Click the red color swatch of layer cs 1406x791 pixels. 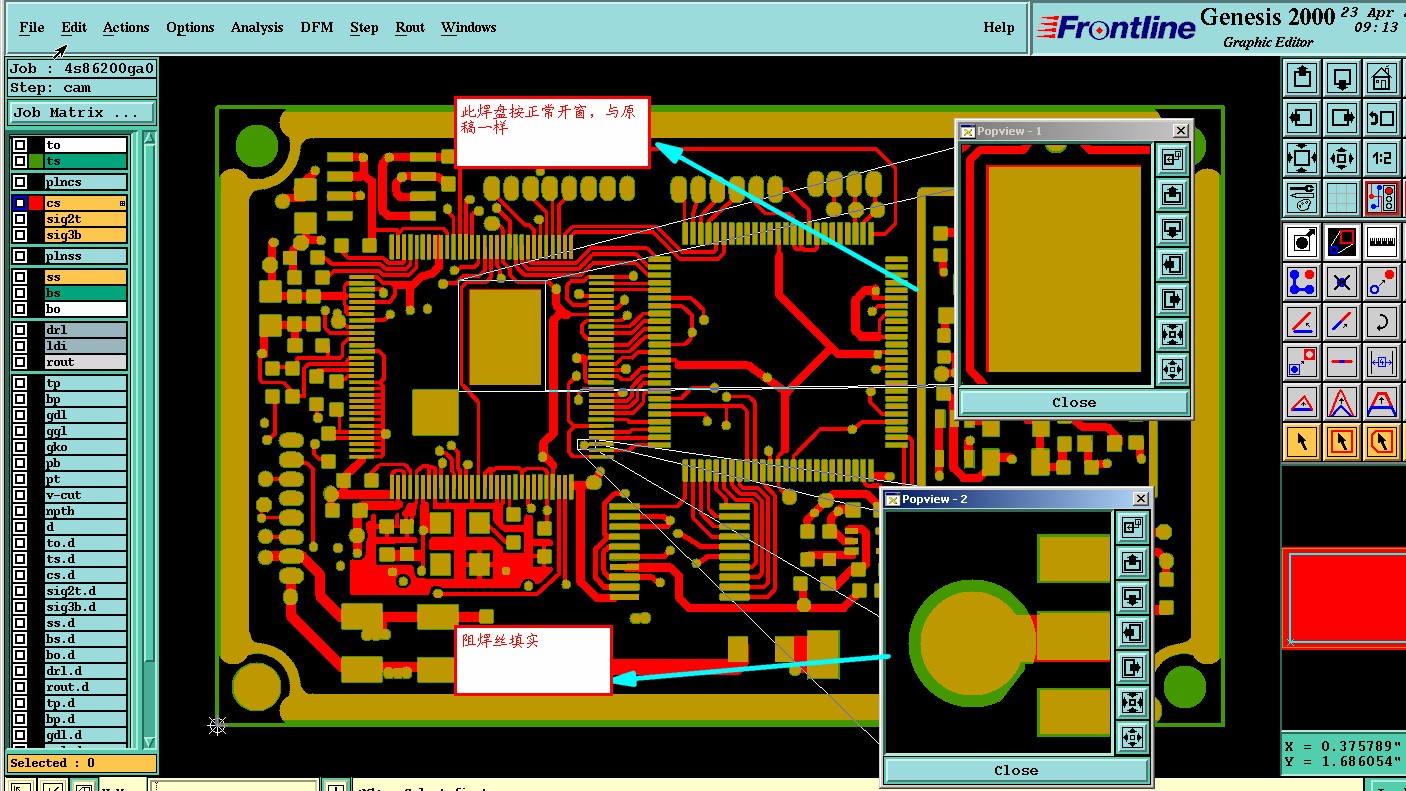click(x=37, y=203)
